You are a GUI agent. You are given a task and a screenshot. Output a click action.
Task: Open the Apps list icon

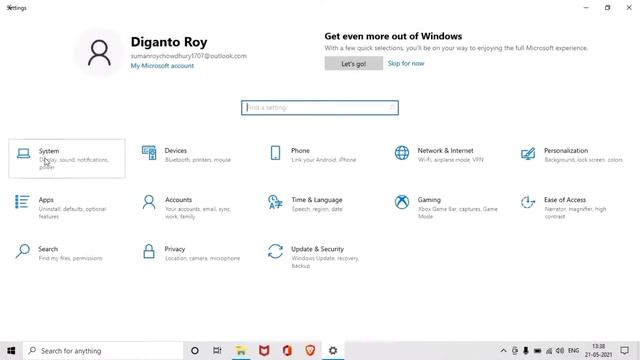click(22, 202)
